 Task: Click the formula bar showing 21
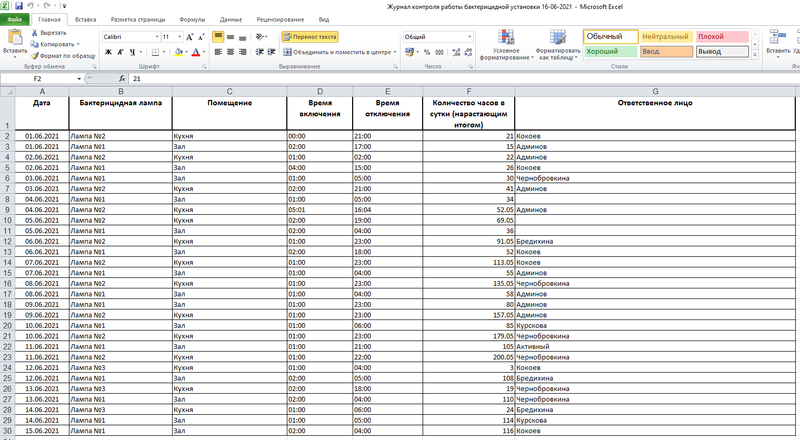click(x=463, y=79)
